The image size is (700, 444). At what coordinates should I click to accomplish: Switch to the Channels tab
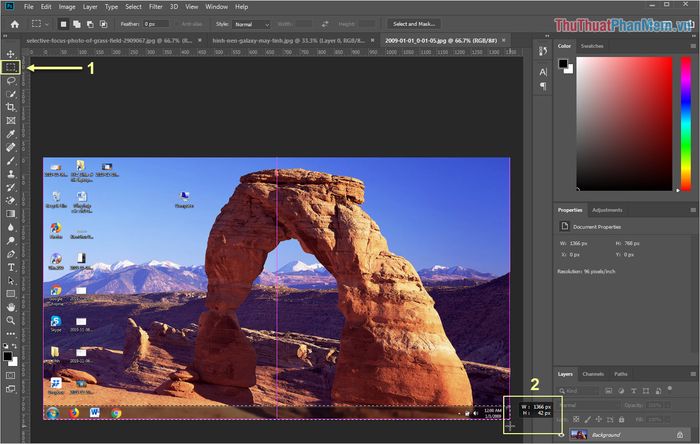[593, 374]
